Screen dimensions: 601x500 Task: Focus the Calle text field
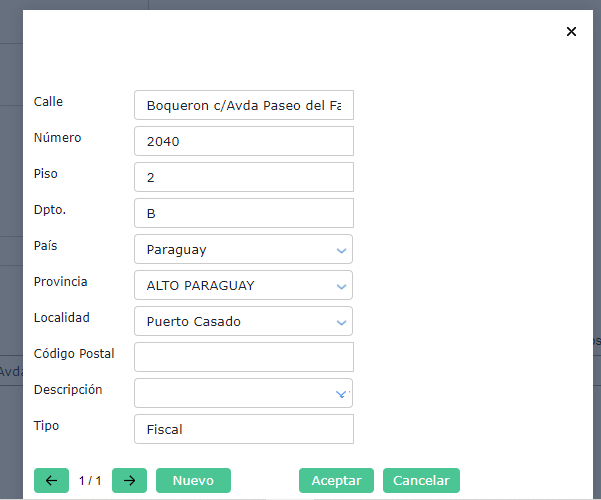[x=243, y=105]
